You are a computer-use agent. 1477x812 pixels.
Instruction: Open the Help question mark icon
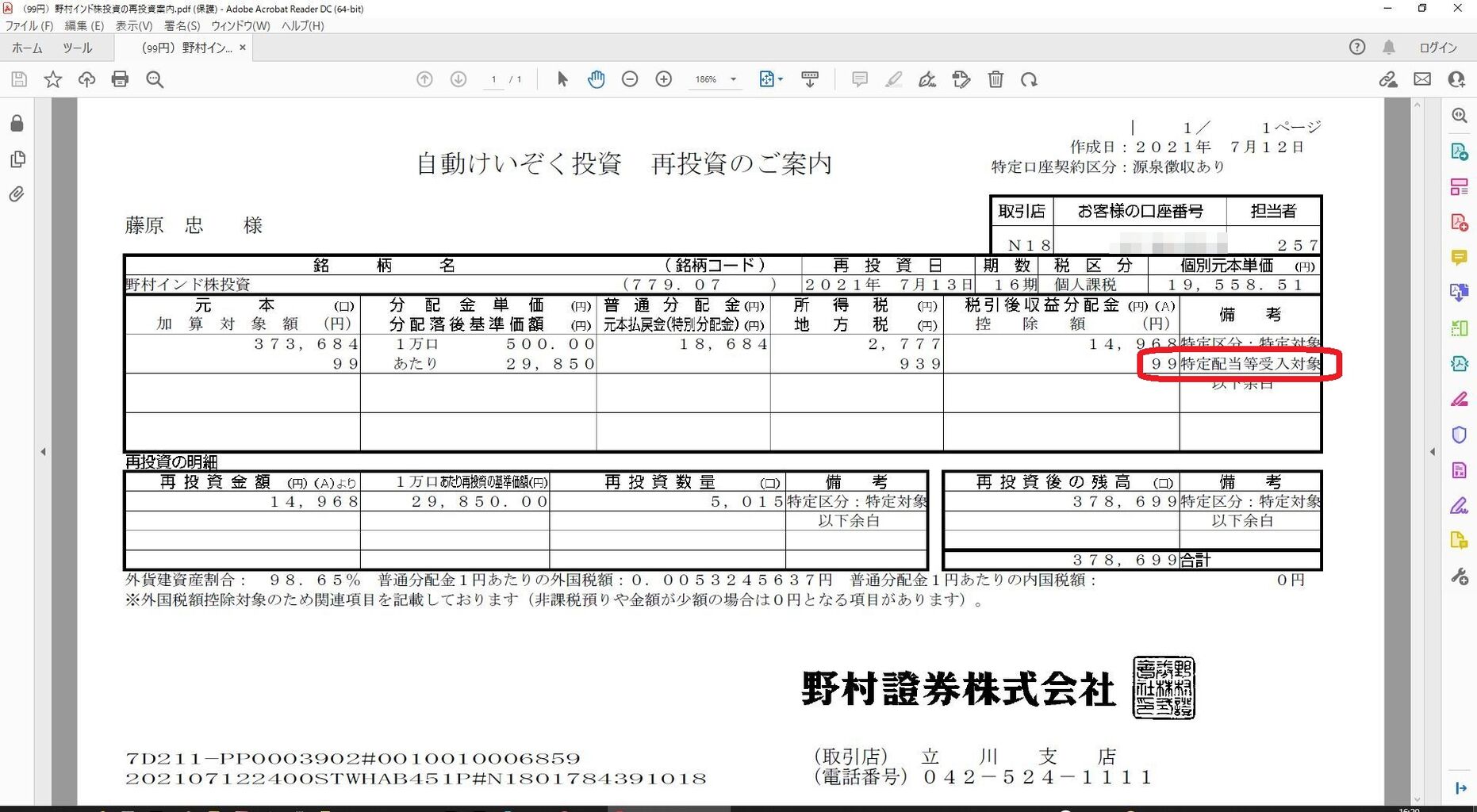[1357, 47]
